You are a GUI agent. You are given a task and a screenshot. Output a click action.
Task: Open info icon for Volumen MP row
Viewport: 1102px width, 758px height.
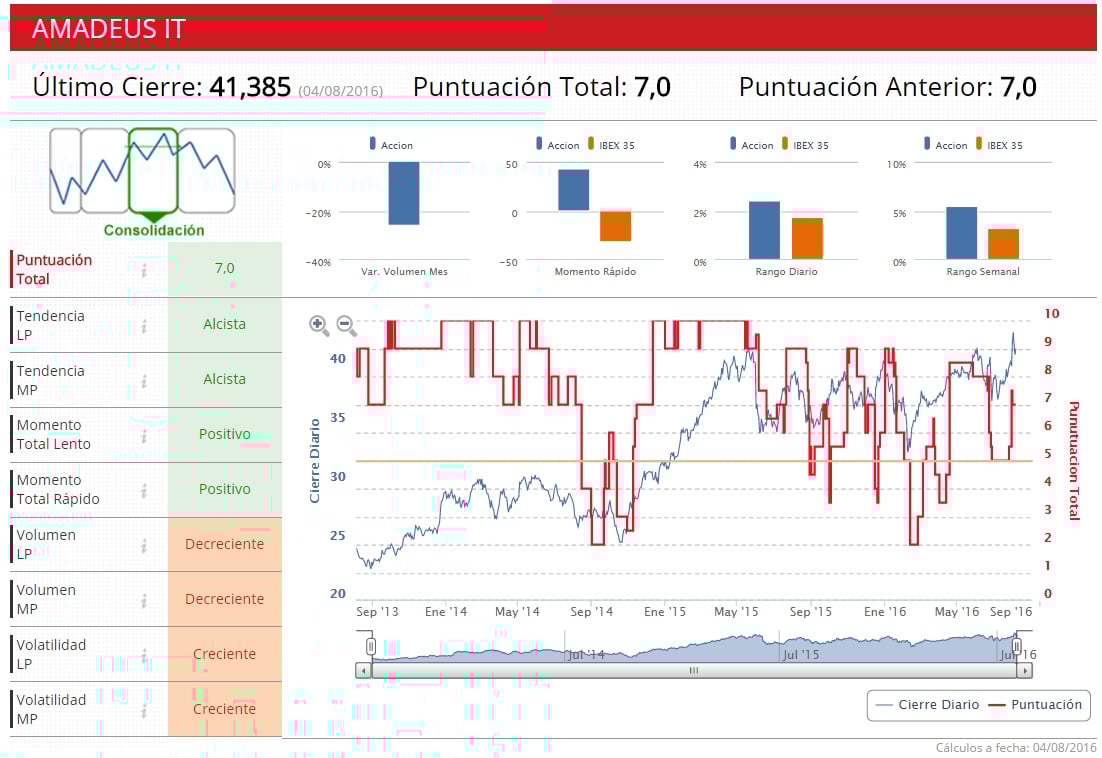(144, 600)
